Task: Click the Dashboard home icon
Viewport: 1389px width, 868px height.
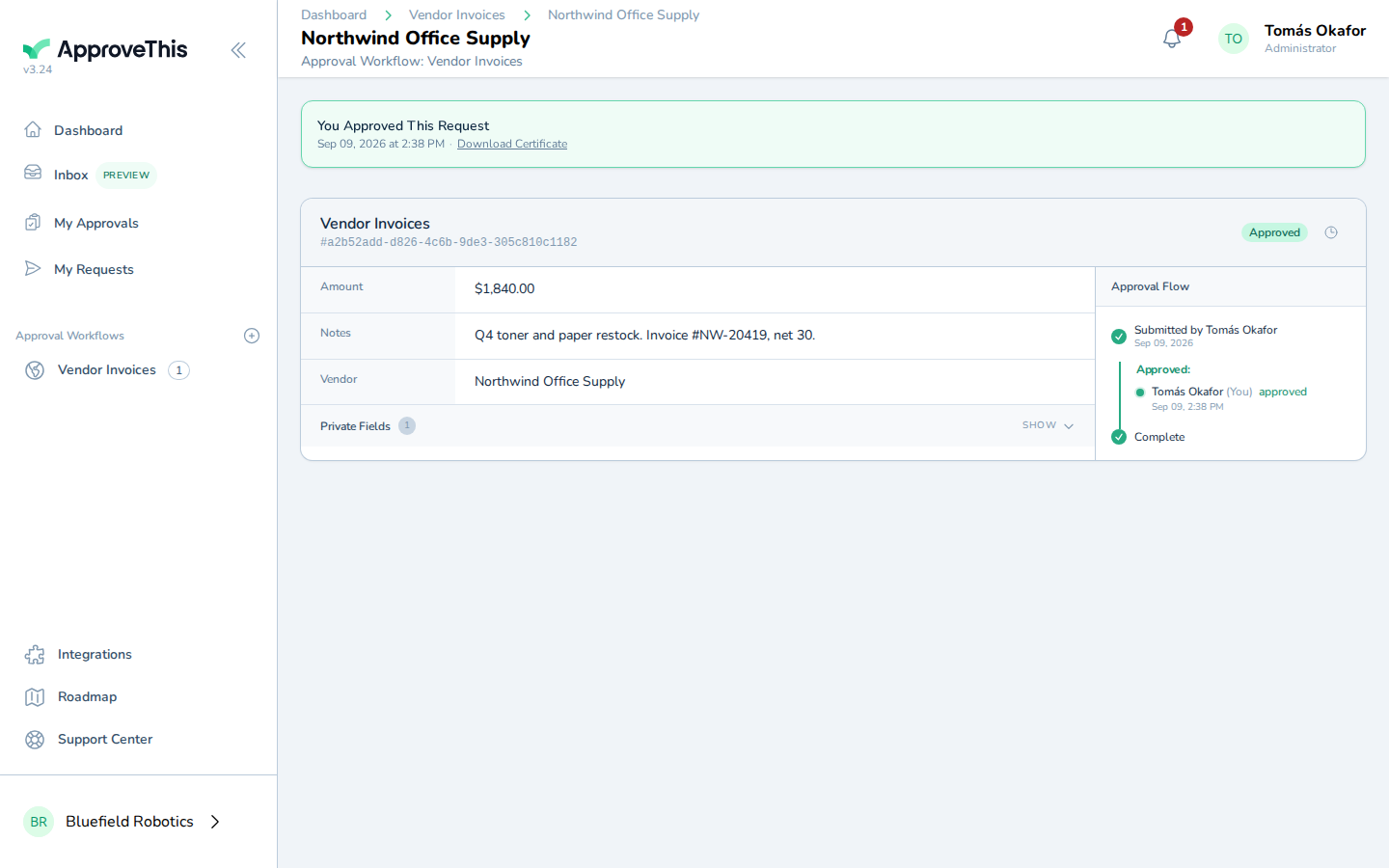Action: point(33,129)
